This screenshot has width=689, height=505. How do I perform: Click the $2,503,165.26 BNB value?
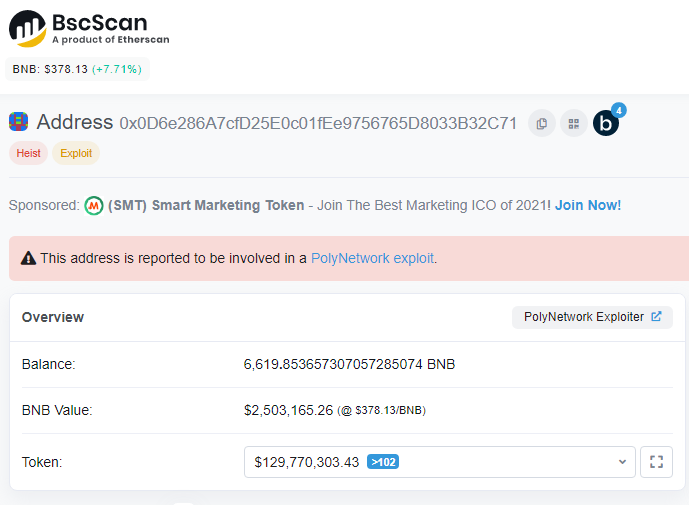(288, 410)
